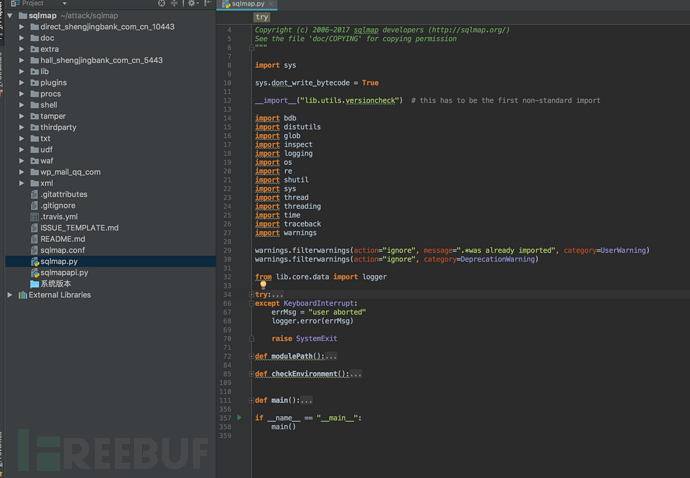
Task: Select the 系统版本 folder icon
Action: tap(34, 284)
